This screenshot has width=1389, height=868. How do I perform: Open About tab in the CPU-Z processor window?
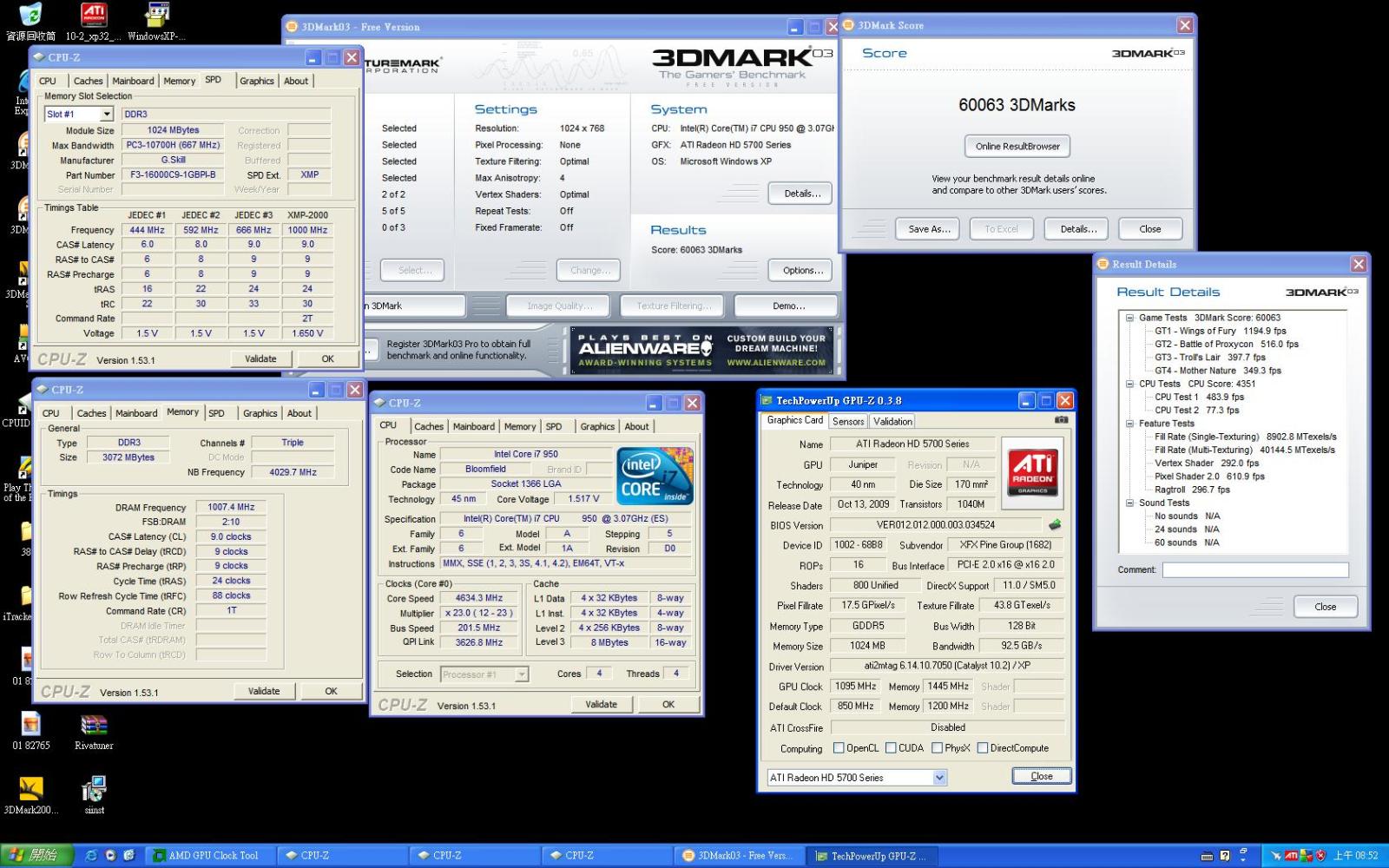tap(636, 426)
